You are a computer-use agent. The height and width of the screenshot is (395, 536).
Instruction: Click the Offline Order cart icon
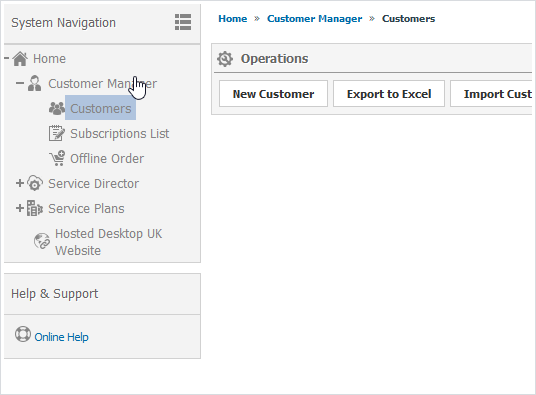[x=57, y=159]
